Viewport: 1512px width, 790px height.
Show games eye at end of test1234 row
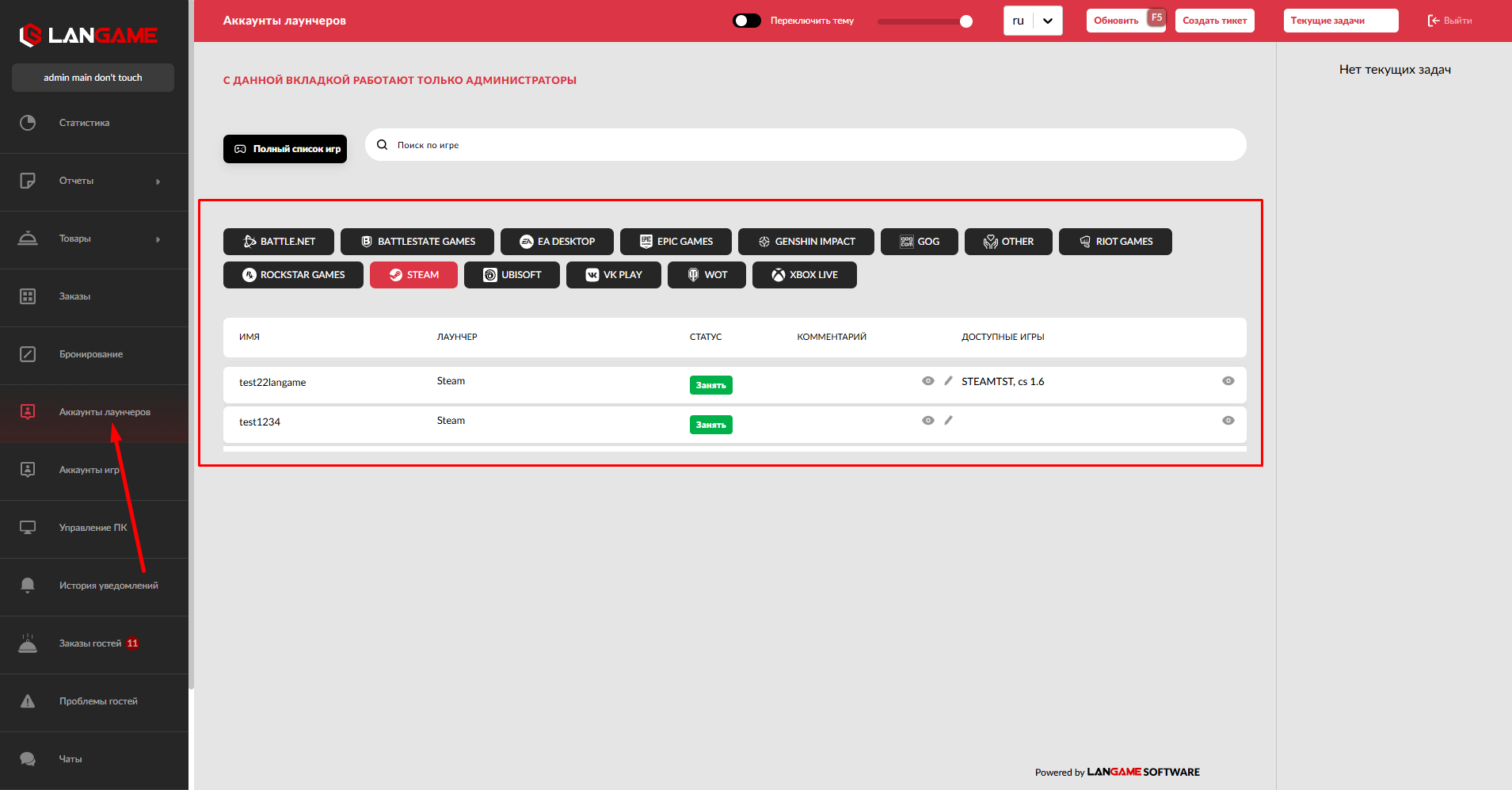point(1228,421)
